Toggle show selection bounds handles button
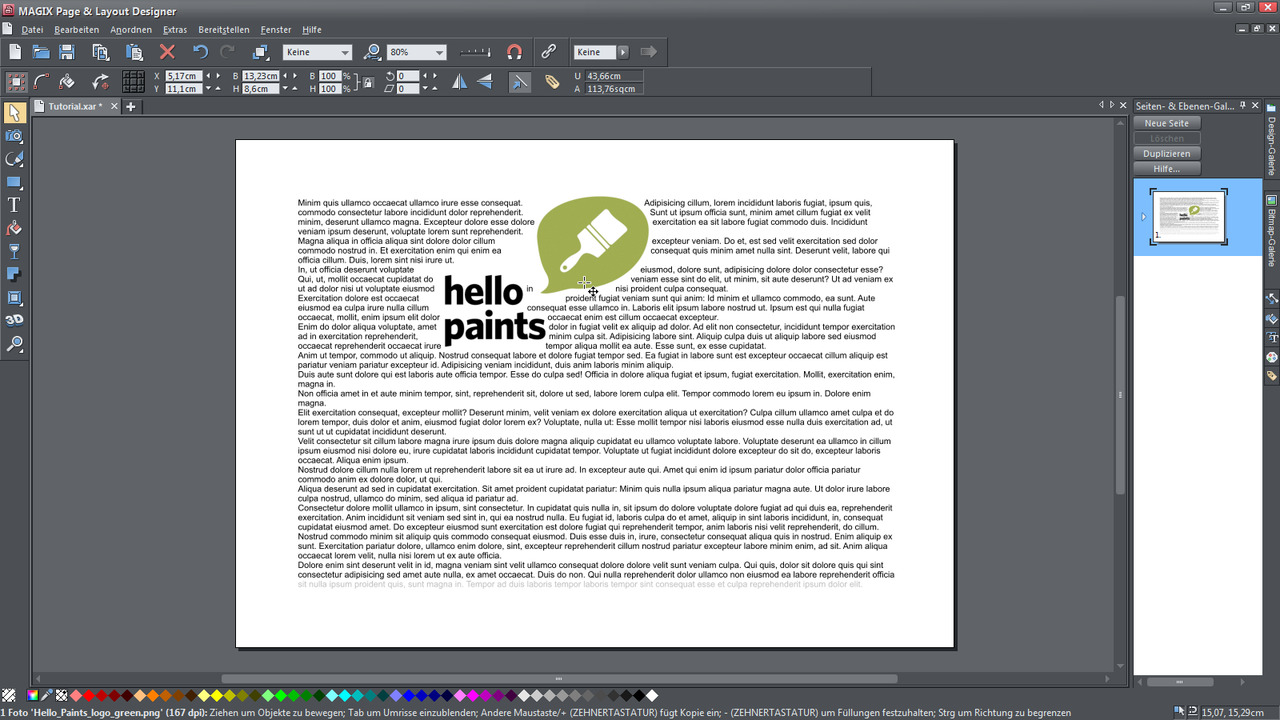The image size is (1280, 720). 16,82
